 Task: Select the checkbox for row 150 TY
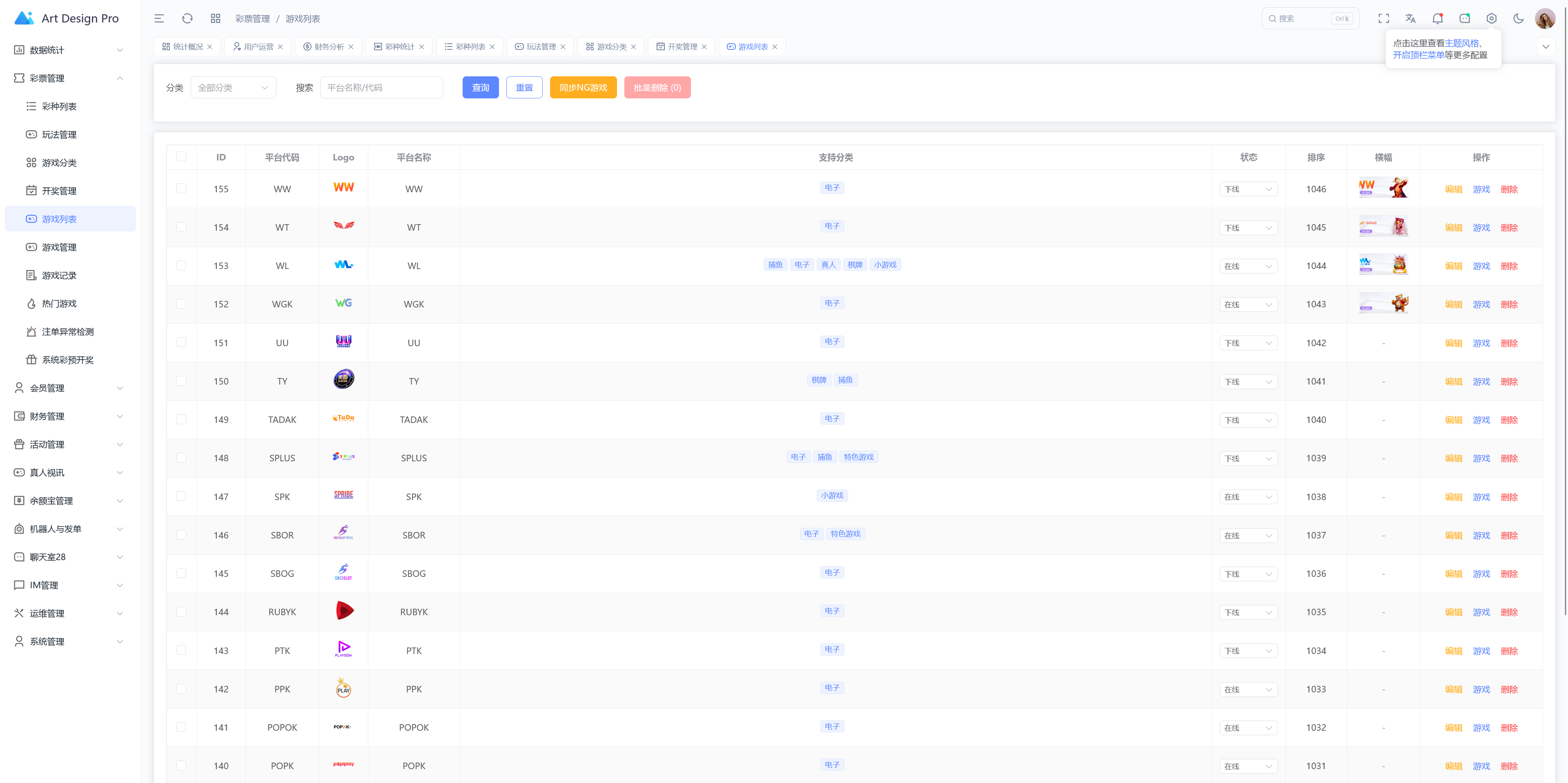(x=181, y=381)
